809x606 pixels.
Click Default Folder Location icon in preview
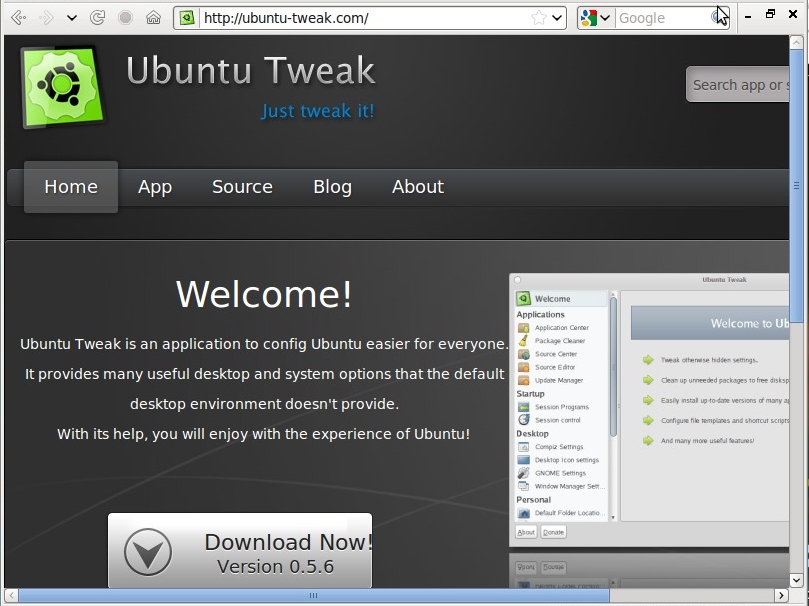(x=523, y=513)
